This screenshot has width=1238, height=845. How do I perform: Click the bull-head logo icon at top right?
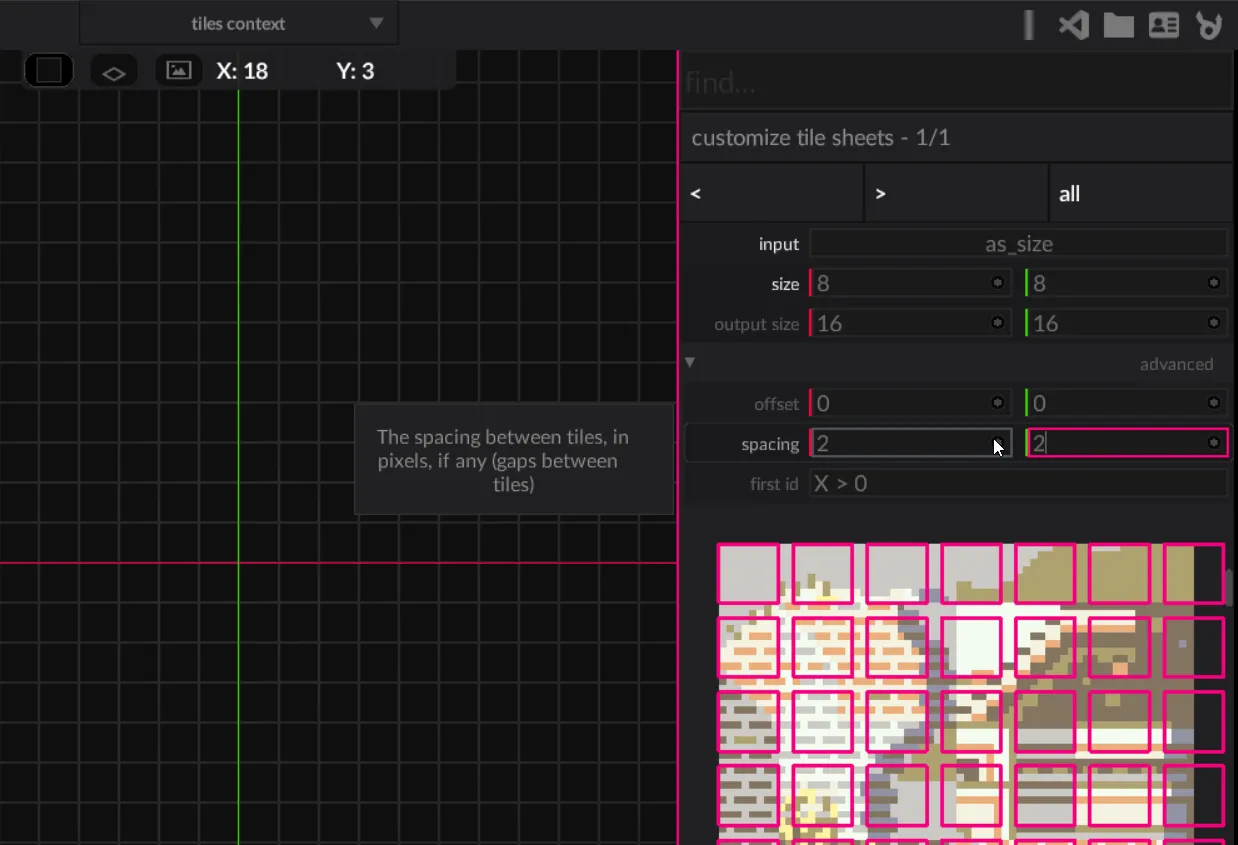[1209, 25]
